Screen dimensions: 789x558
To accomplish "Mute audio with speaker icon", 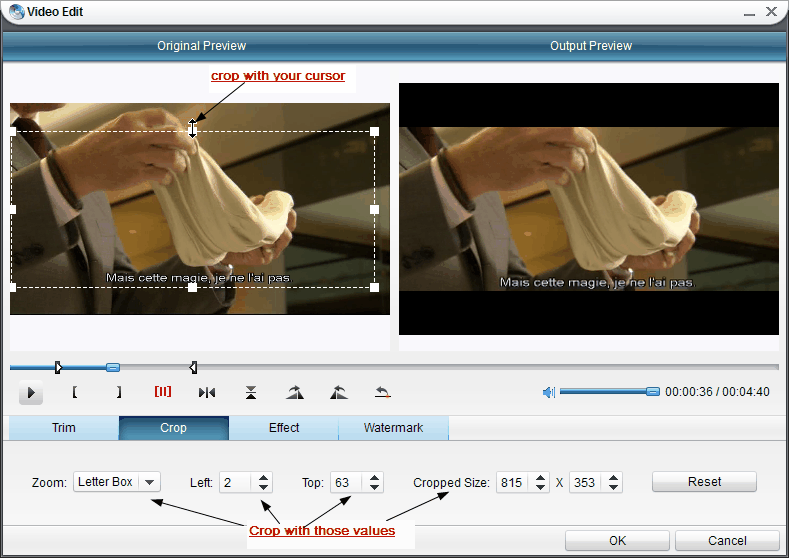I will point(548,392).
